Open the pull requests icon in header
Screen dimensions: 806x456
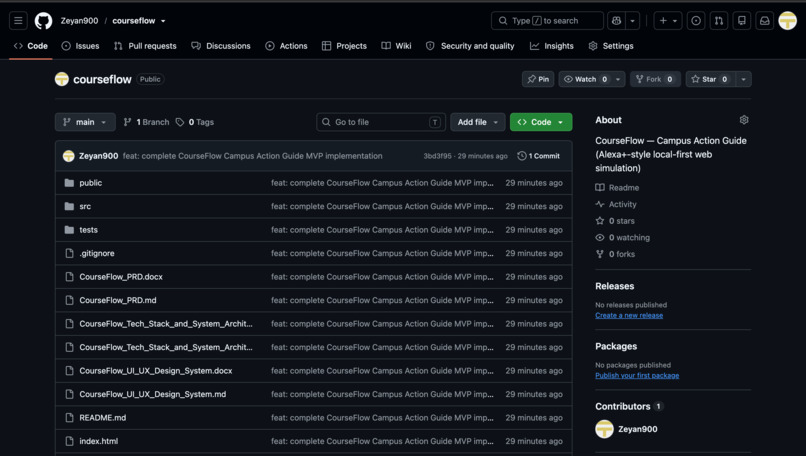(719, 21)
